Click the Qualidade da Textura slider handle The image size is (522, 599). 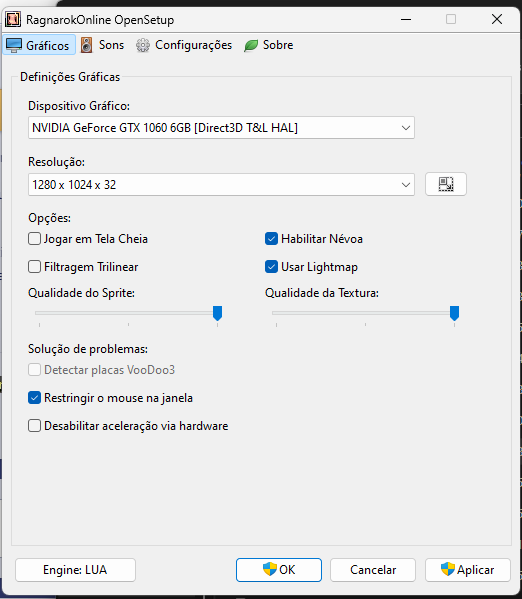point(454,313)
